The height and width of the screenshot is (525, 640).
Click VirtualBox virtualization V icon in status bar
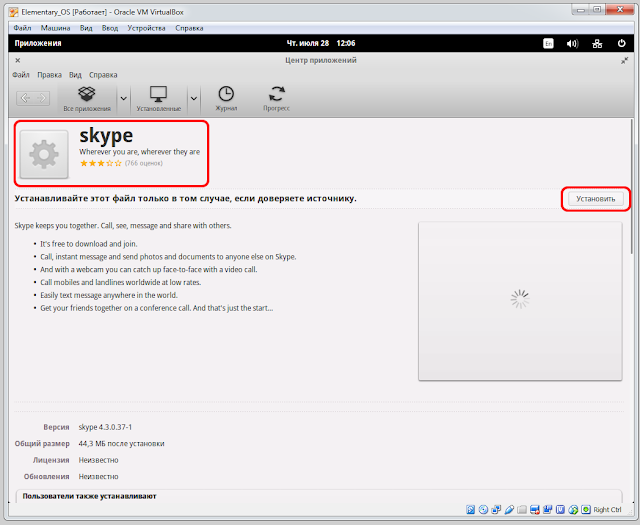tap(560, 509)
